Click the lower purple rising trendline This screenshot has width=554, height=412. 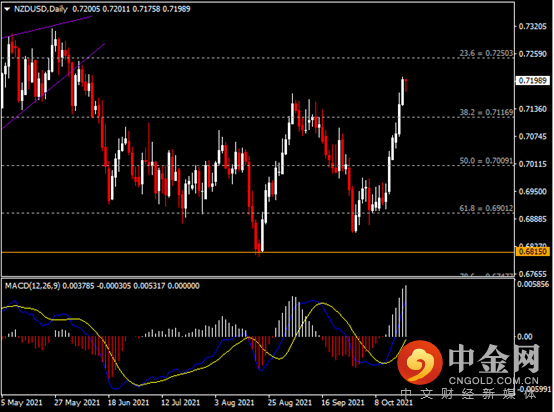click(x=53, y=86)
